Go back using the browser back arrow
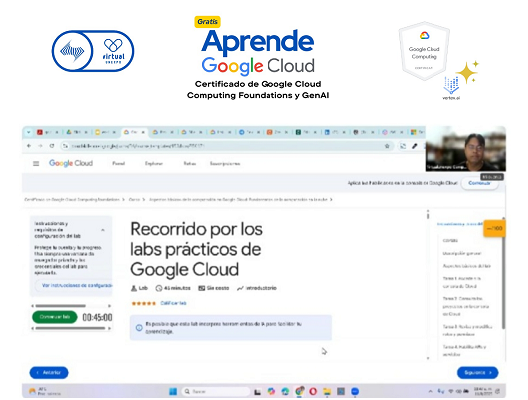The width and height of the screenshot is (528, 400). [29, 146]
